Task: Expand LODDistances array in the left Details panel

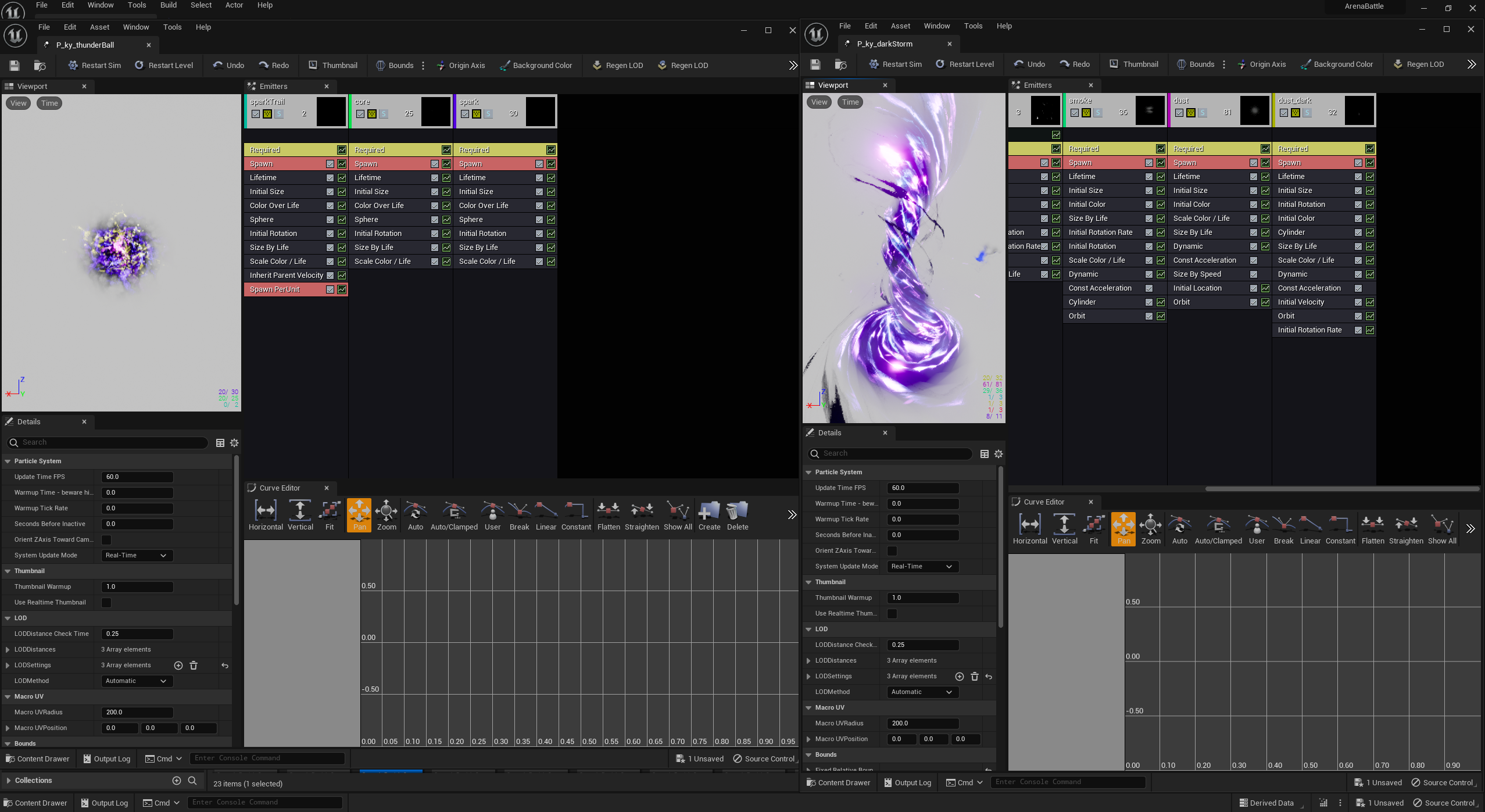Action: coord(8,649)
